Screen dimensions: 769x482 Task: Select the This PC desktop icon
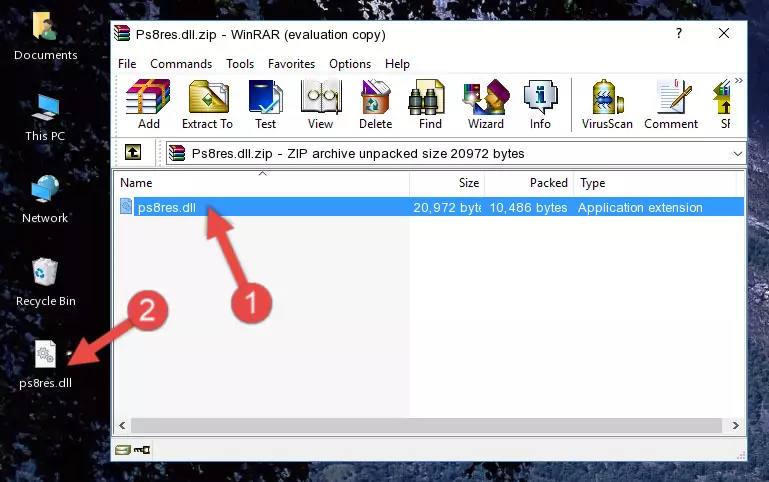[x=45, y=118]
